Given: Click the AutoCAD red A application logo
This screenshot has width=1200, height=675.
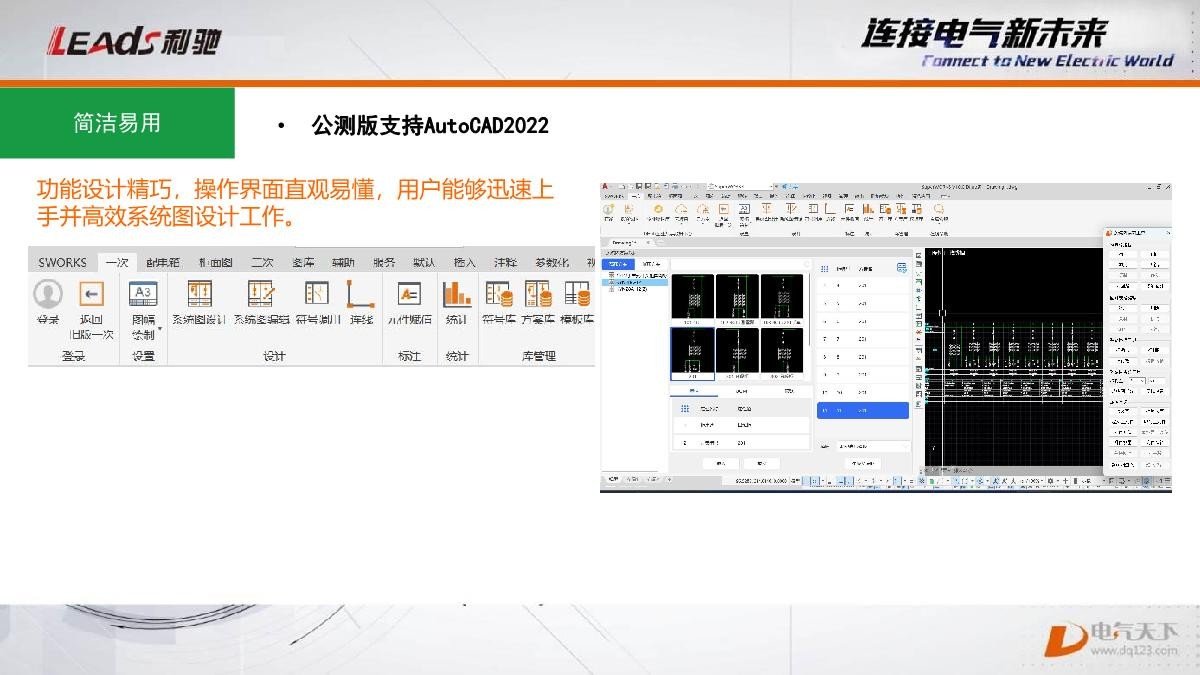Looking at the screenshot, I should pyautogui.click(x=606, y=186).
